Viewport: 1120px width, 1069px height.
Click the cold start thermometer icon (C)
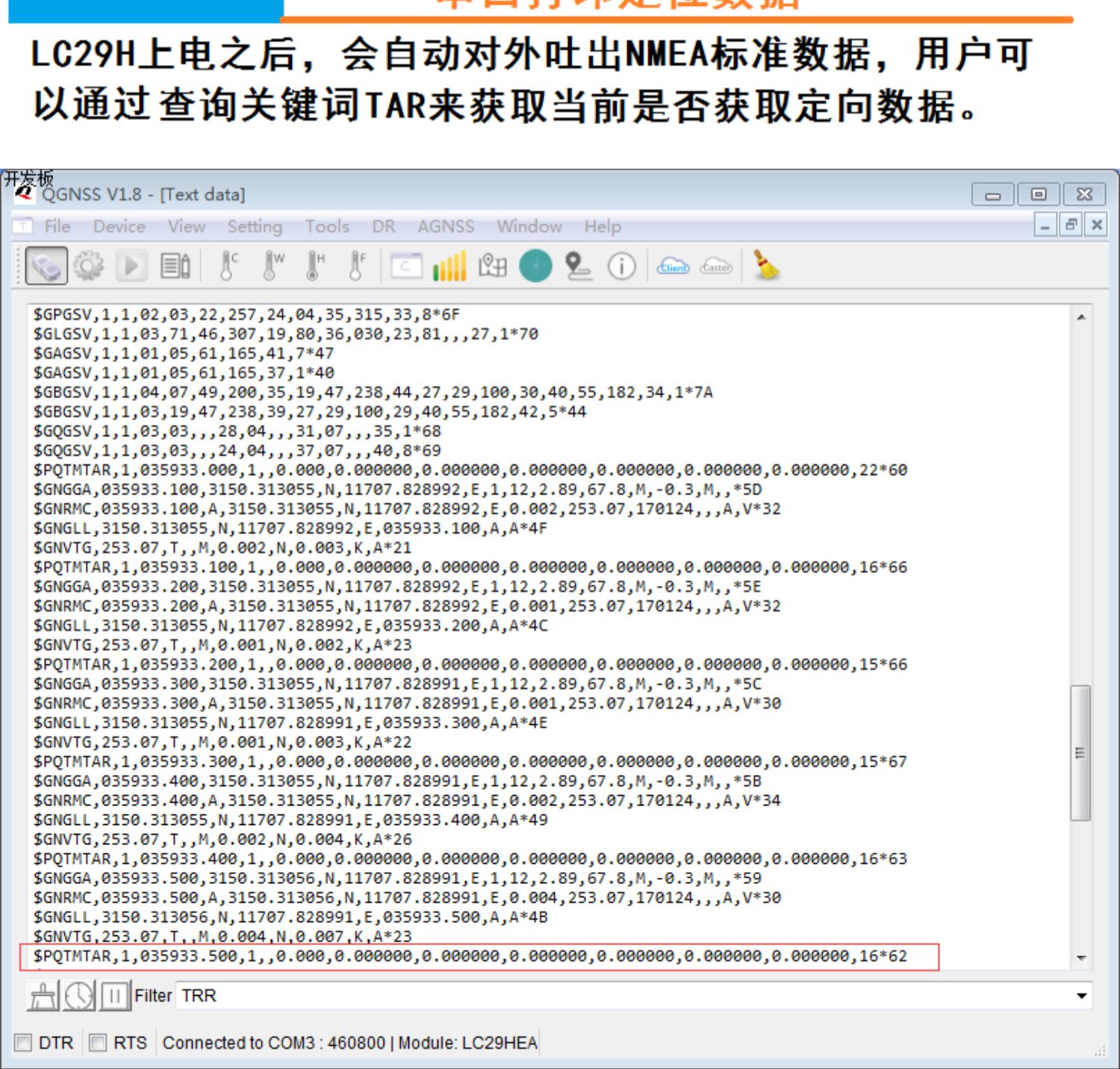228,266
